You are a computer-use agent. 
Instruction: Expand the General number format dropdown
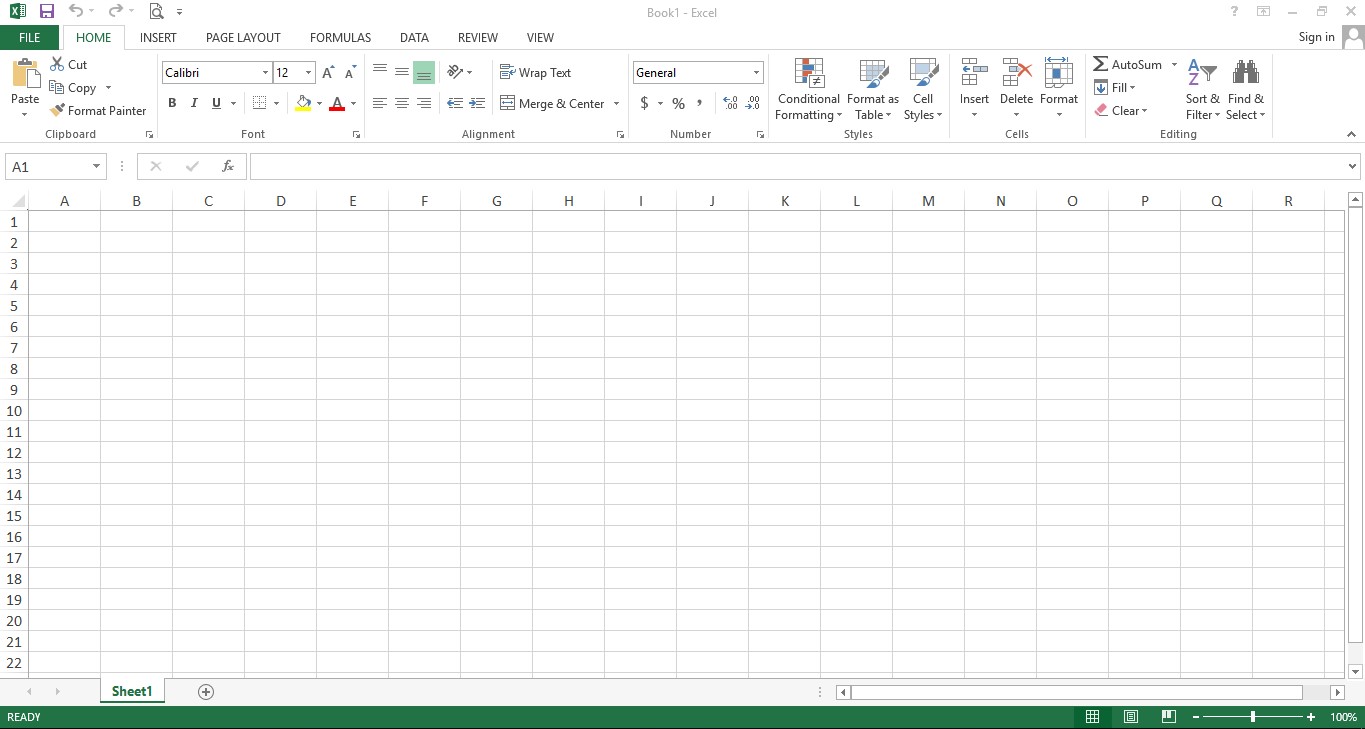point(756,73)
